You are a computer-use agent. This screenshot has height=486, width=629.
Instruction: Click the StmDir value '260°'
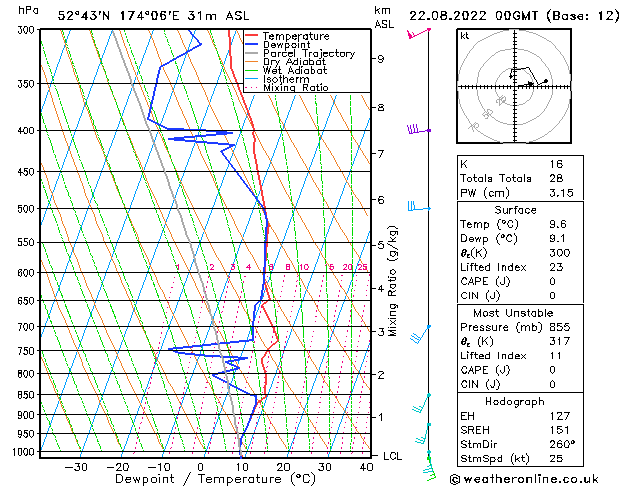pos(562,444)
